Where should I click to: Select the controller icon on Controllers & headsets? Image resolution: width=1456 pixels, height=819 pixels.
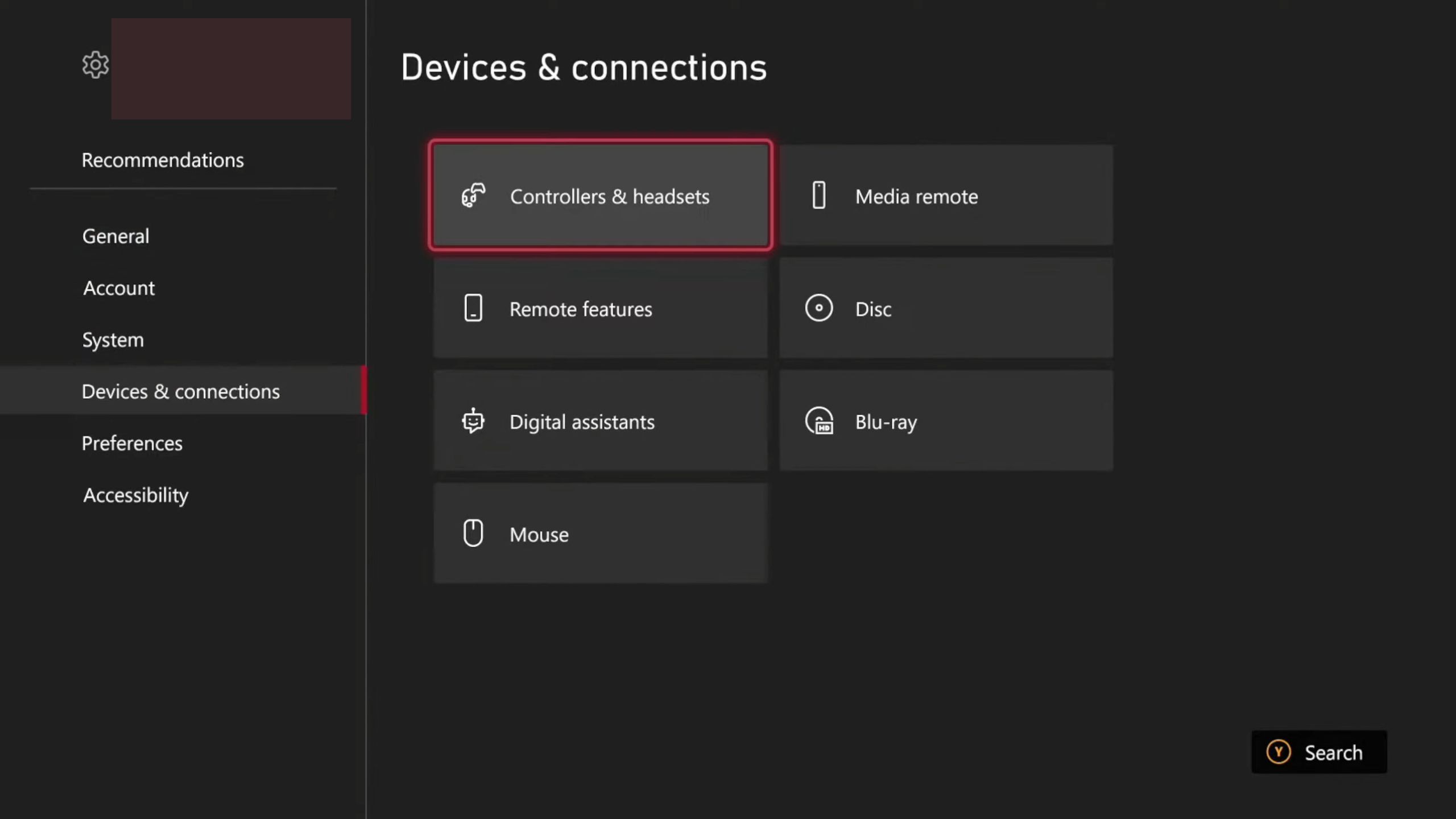pos(473,196)
